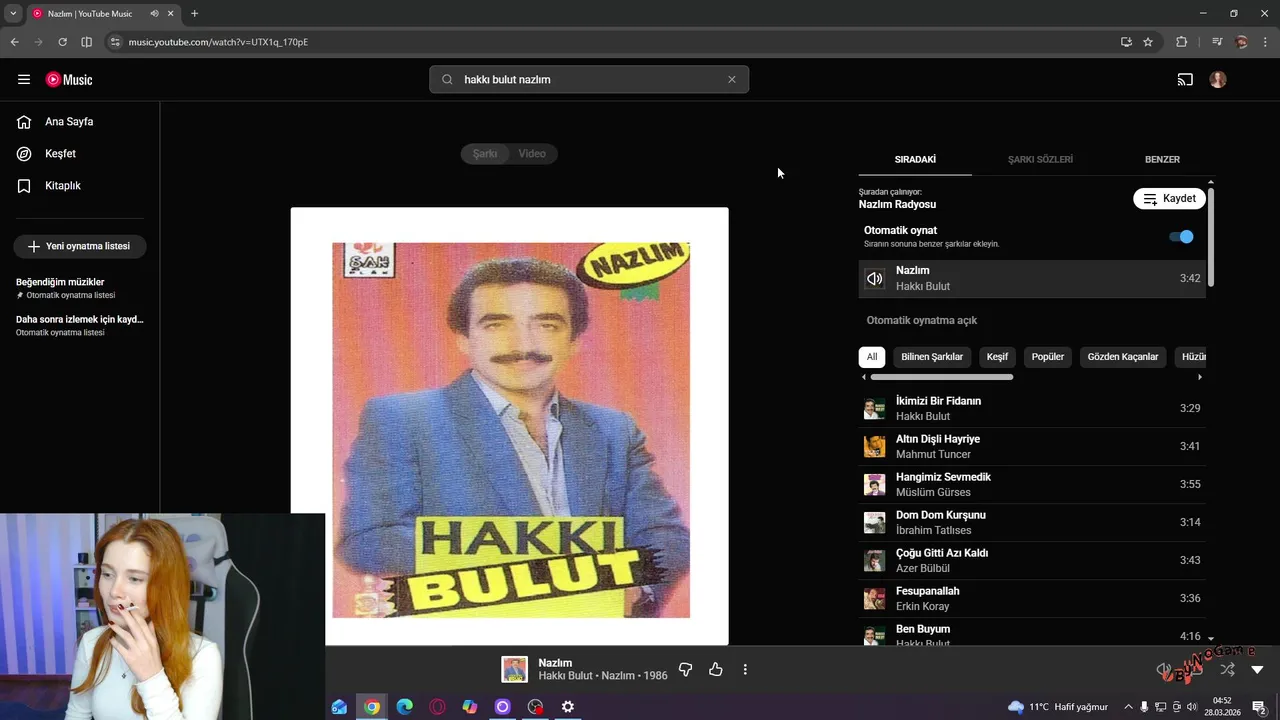
Task: Open browser media controls icon
Action: [x=1217, y=42]
